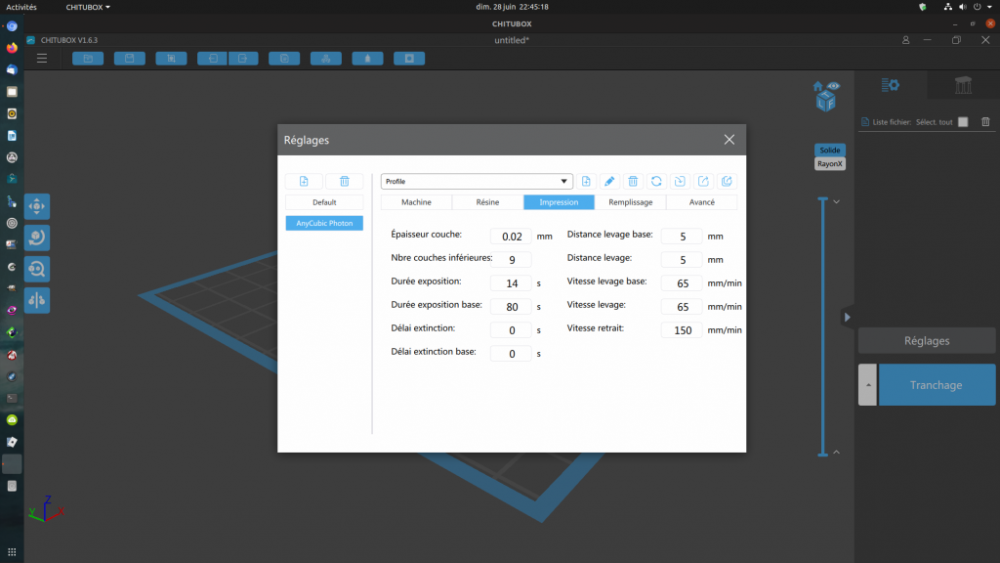Image resolution: width=1000 pixels, height=563 pixels.
Task: Toggle the eye perspective view icon
Action: tap(834, 86)
